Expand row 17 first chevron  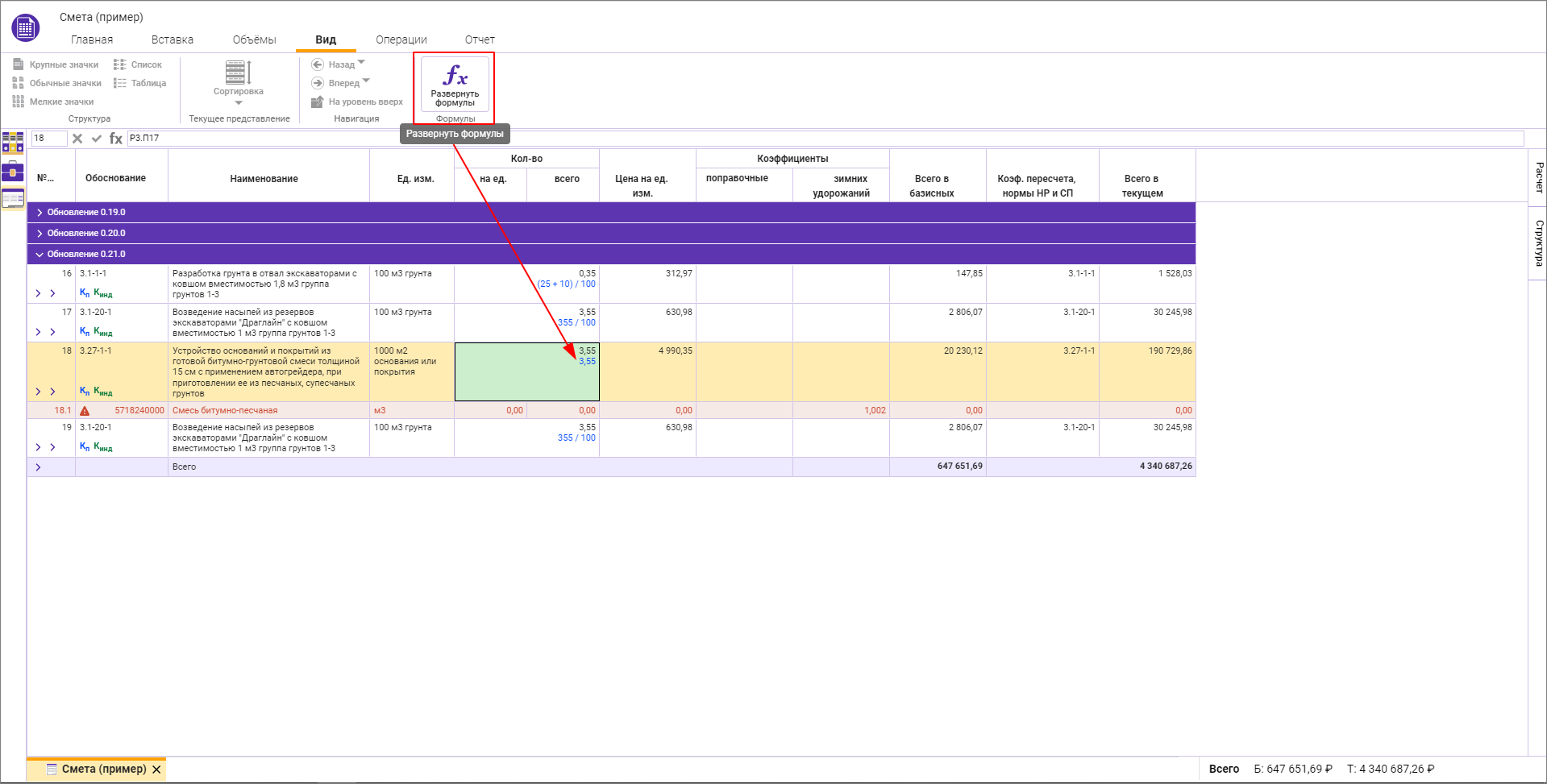coord(38,332)
